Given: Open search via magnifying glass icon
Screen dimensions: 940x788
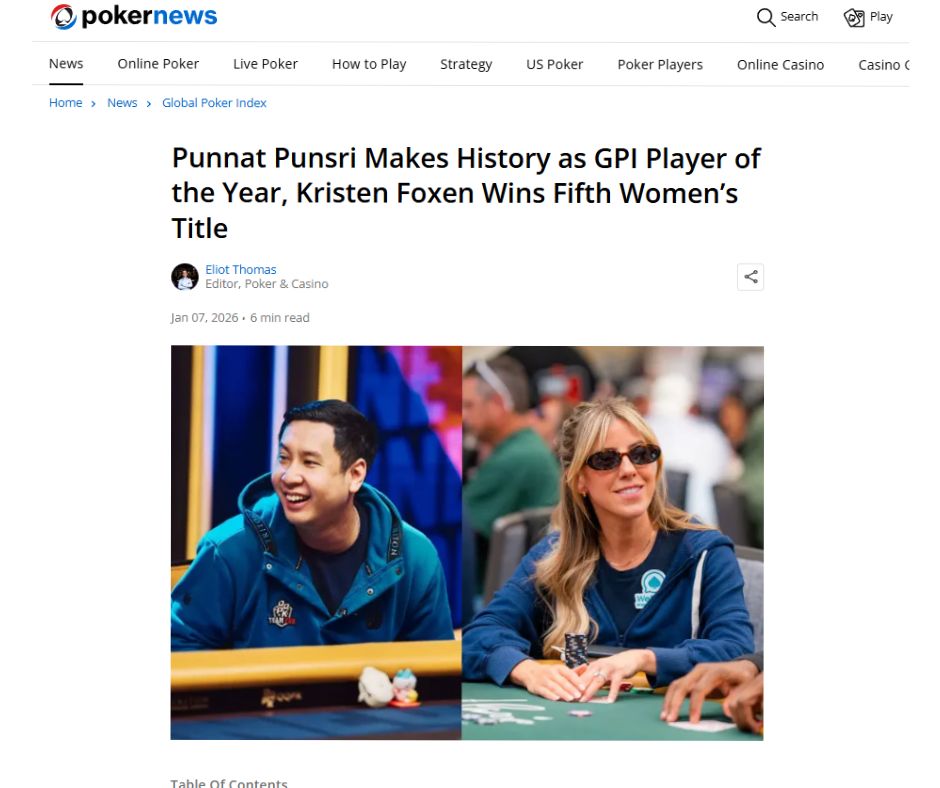Looking at the screenshot, I should [x=766, y=17].
